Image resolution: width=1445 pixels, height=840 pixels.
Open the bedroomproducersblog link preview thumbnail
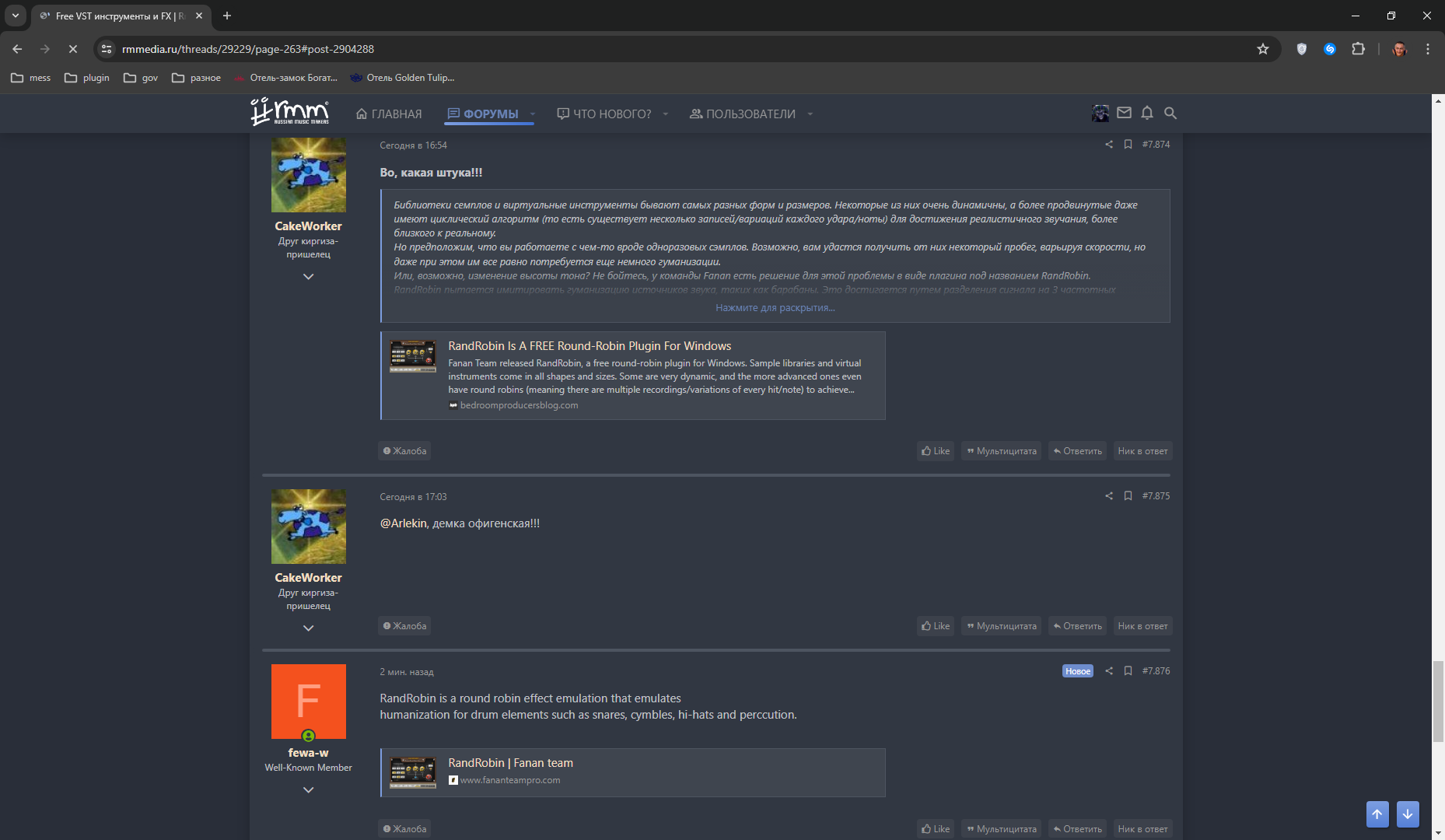413,356
